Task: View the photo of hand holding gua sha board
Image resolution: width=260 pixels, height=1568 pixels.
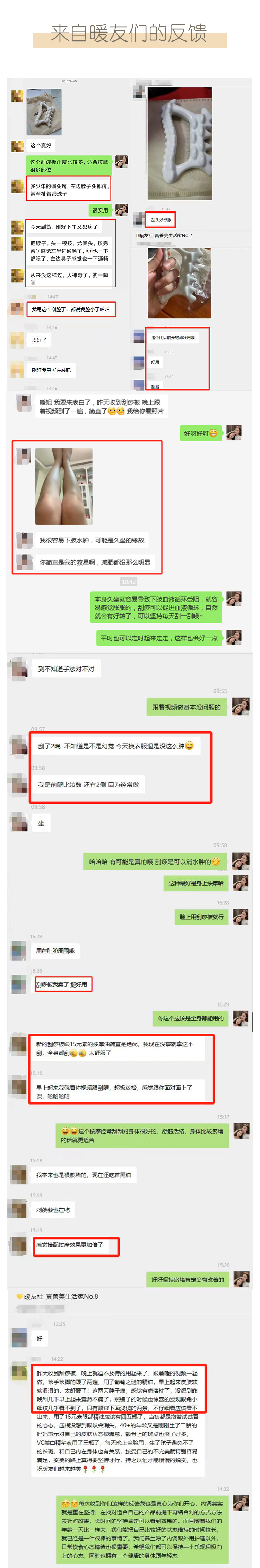Action: (x=180, y=282)
